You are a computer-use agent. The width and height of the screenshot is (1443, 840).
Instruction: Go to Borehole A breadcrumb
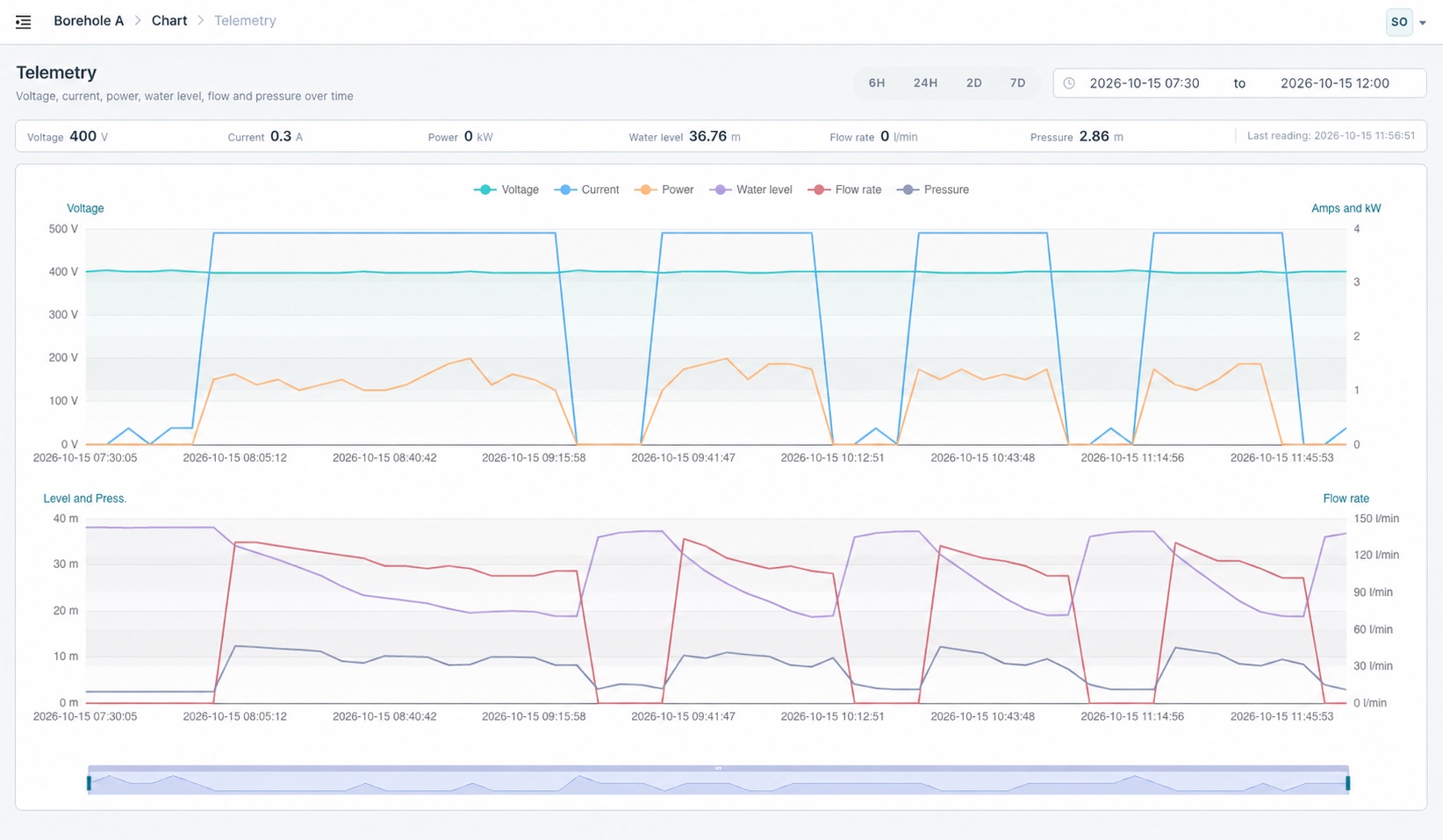pos(89,21)
